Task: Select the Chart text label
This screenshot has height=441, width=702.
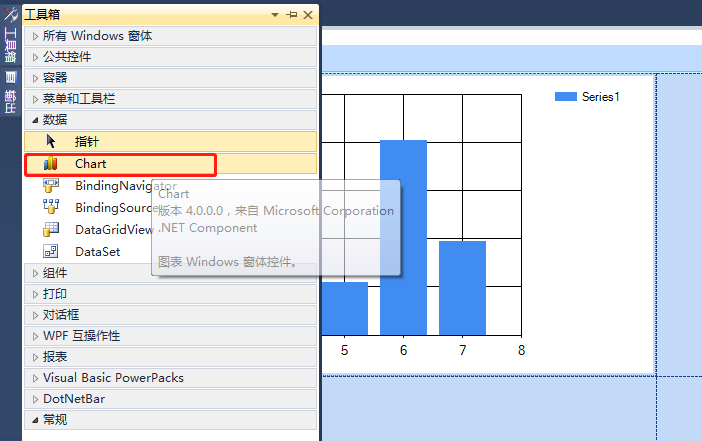Action: click(90, 164)
